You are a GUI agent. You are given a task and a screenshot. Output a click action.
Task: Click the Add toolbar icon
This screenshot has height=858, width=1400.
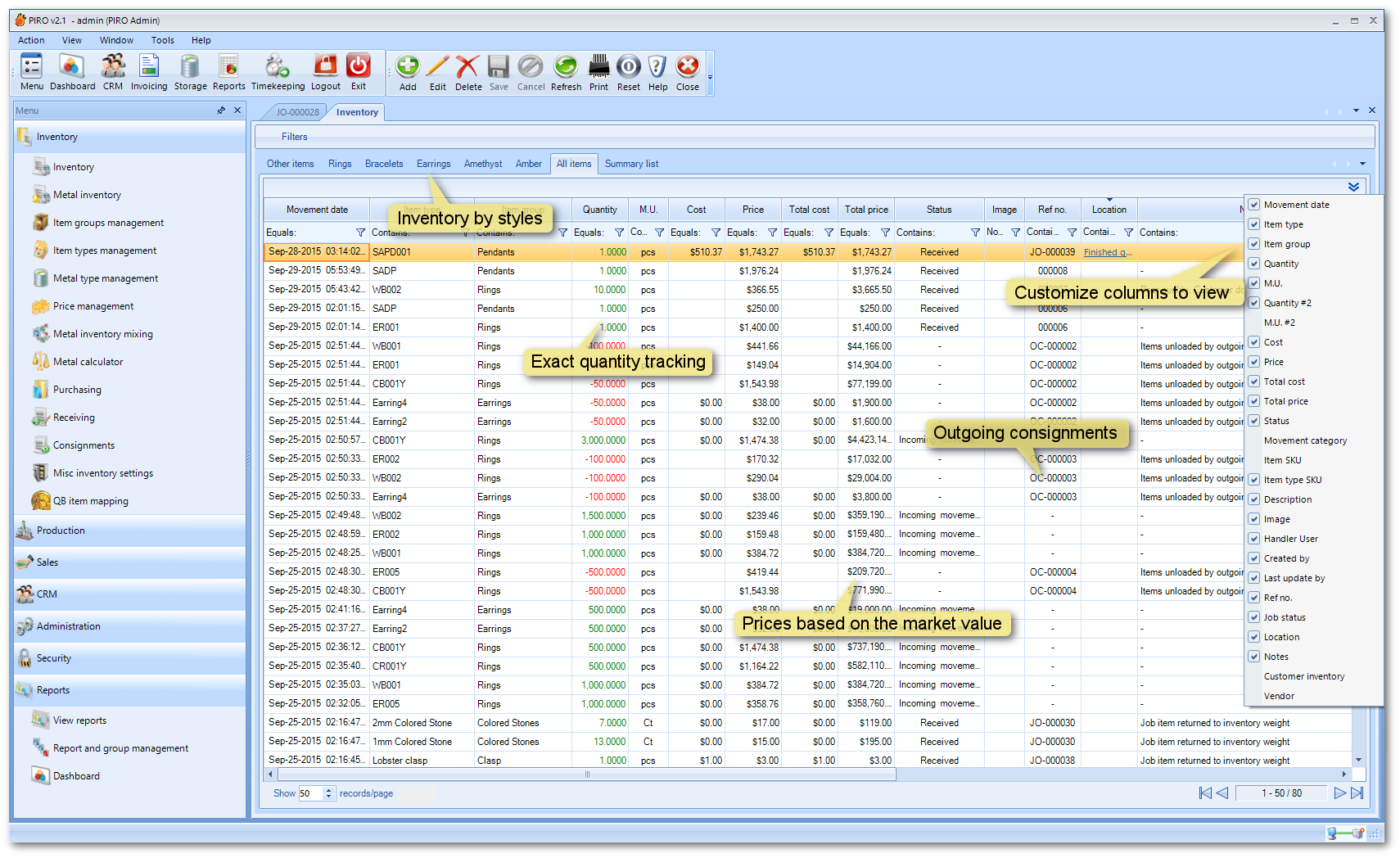407,72
